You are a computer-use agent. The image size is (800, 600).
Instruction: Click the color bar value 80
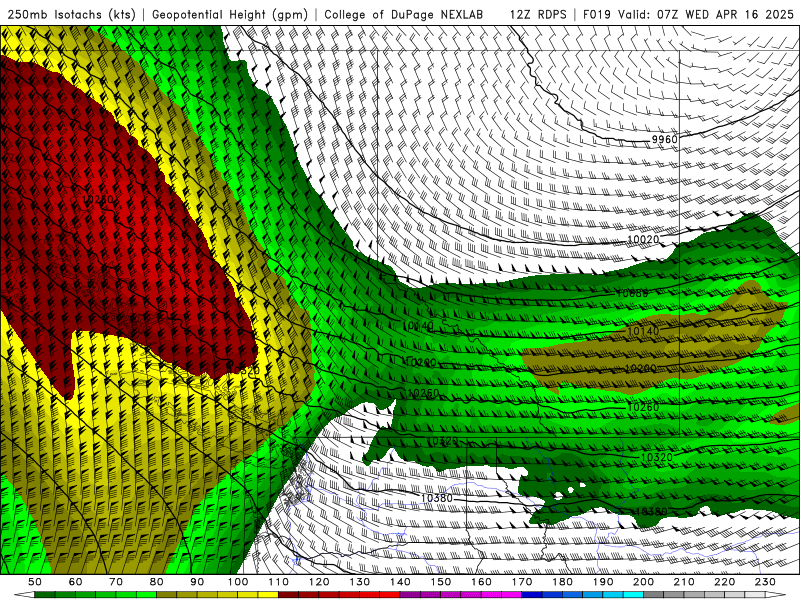point(157,582)
